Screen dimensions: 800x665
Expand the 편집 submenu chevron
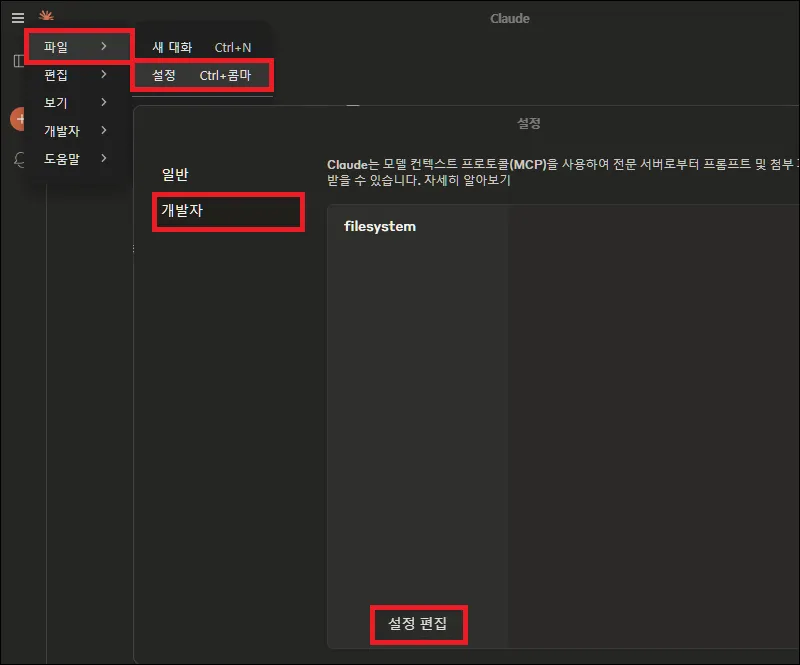click(104, 75)
